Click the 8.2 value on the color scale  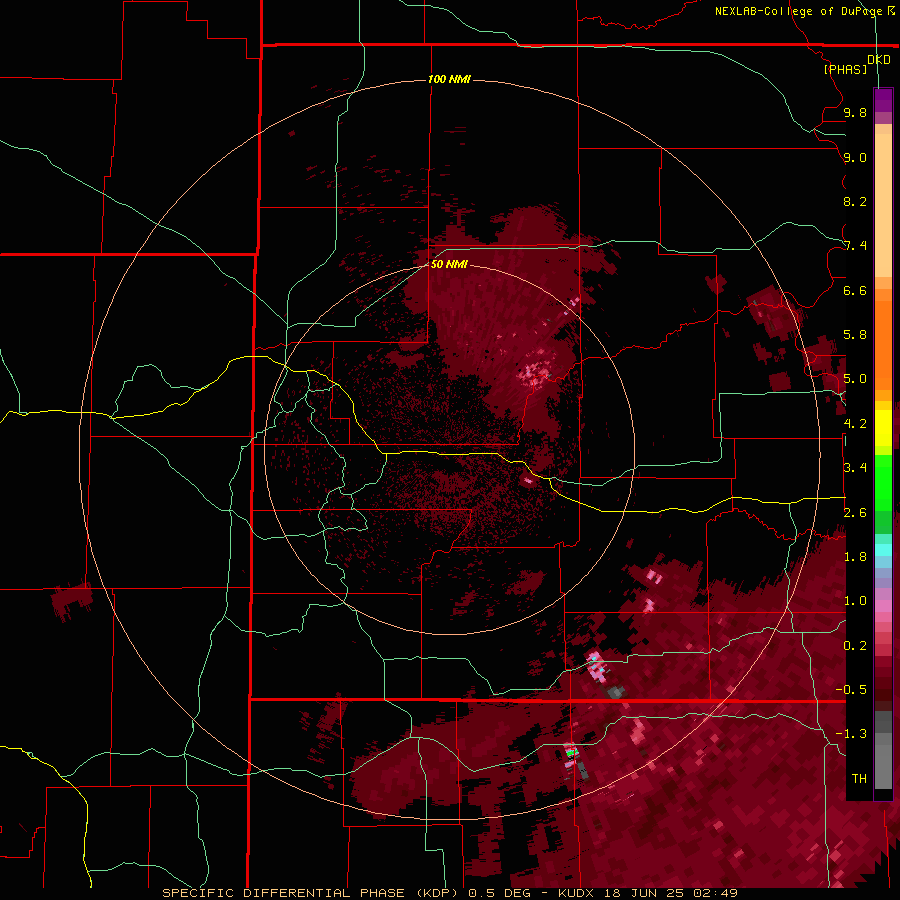tap(855, 201)
